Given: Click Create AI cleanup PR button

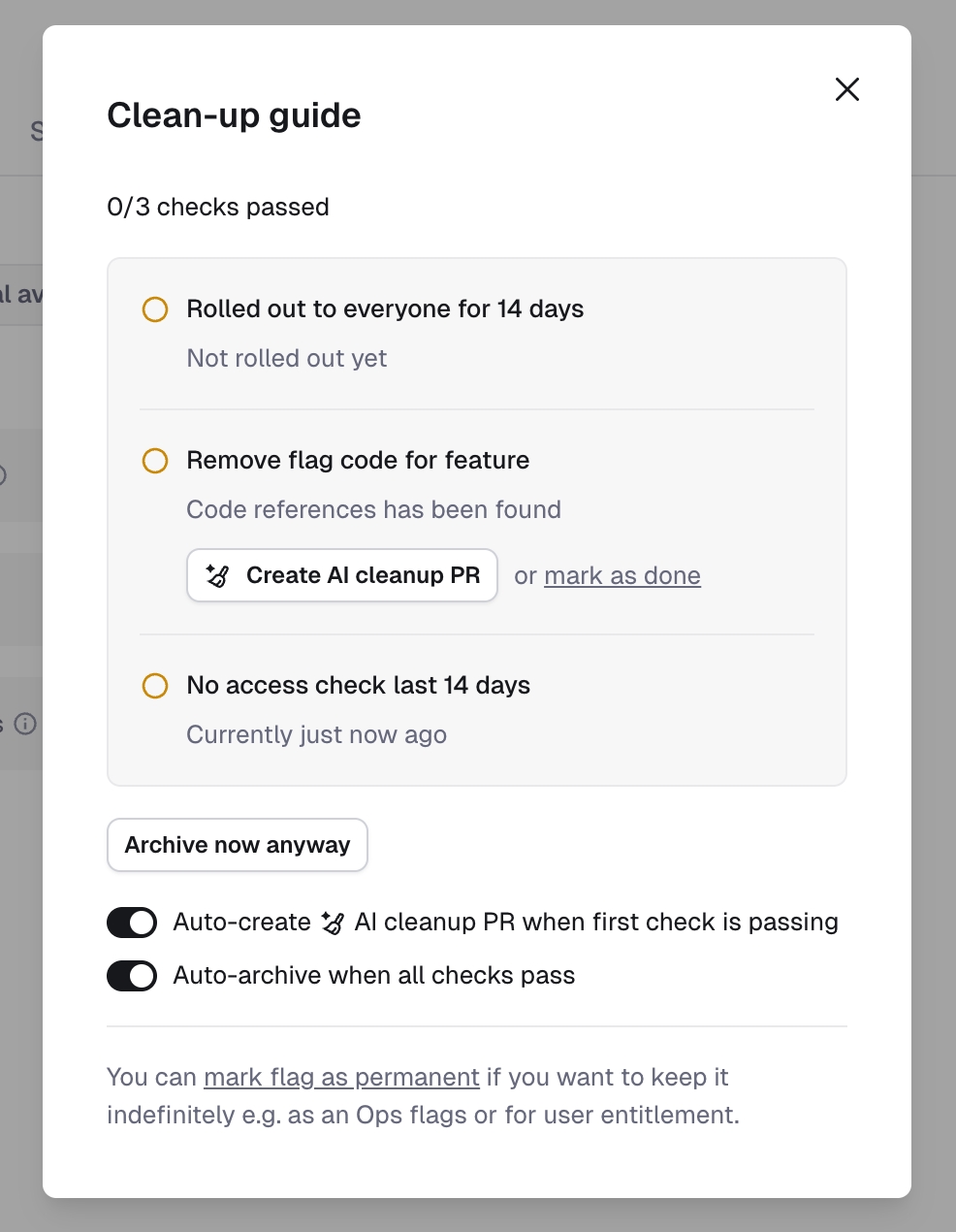Looking at the screenshot, I should (x=342, y=575).
